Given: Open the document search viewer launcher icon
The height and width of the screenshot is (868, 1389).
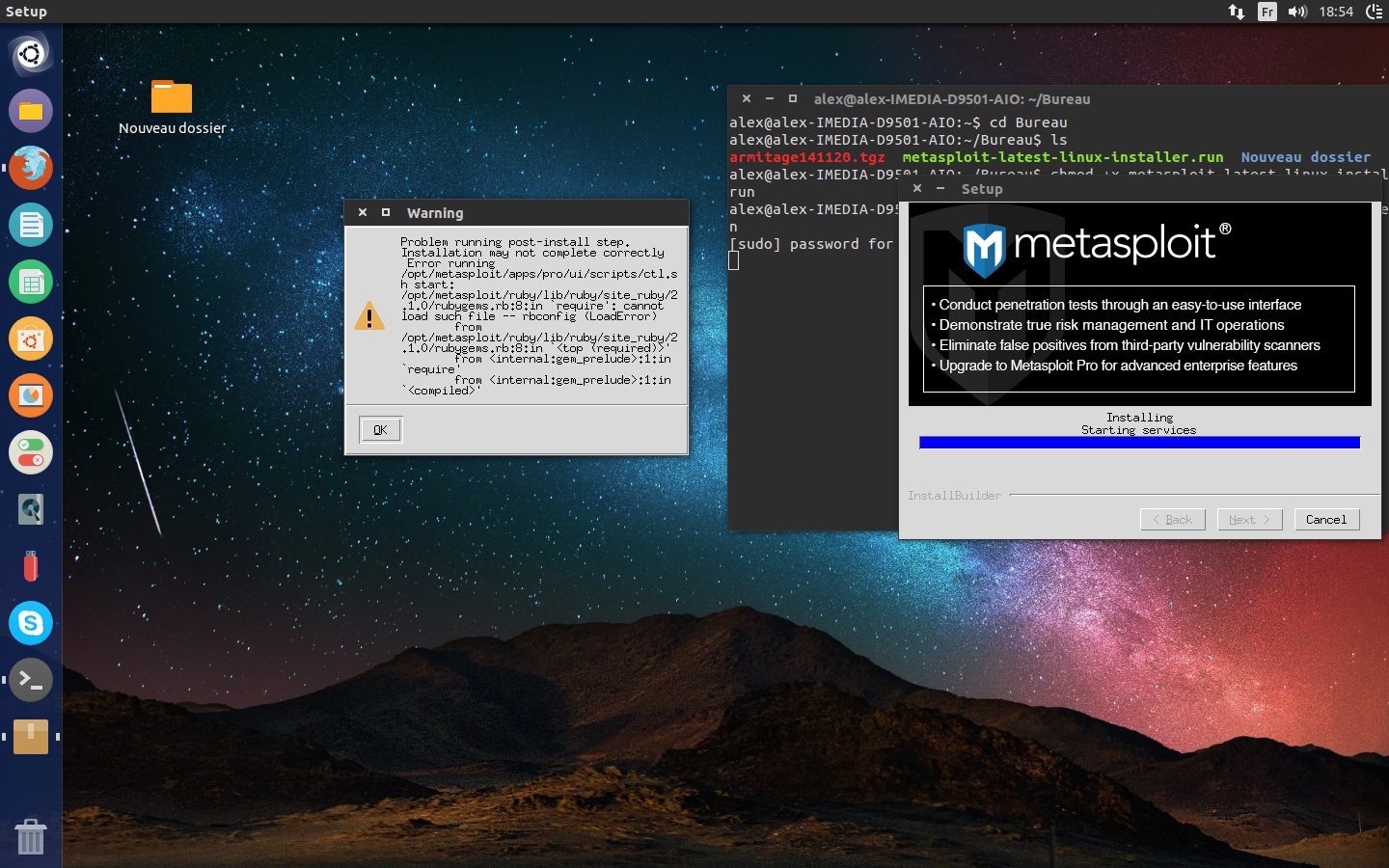Looking at the screenshot, I should [x=31, y=509].
